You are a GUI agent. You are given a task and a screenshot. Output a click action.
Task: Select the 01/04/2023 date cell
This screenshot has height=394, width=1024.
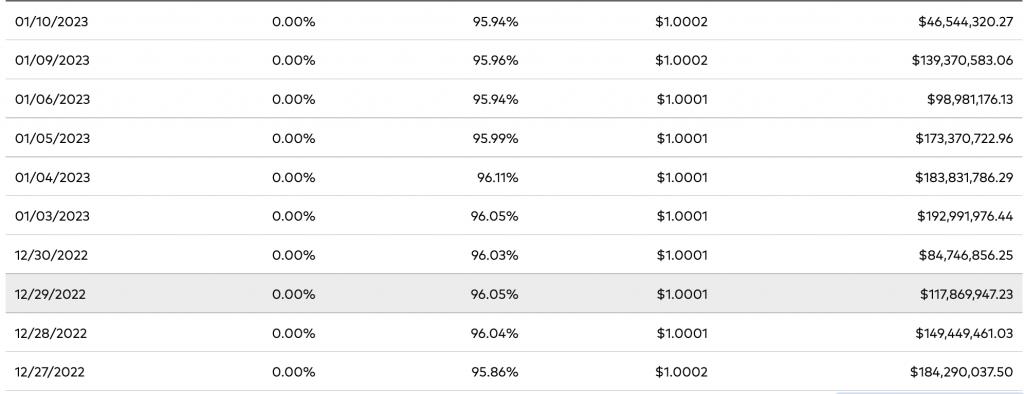tap(52, 178)
